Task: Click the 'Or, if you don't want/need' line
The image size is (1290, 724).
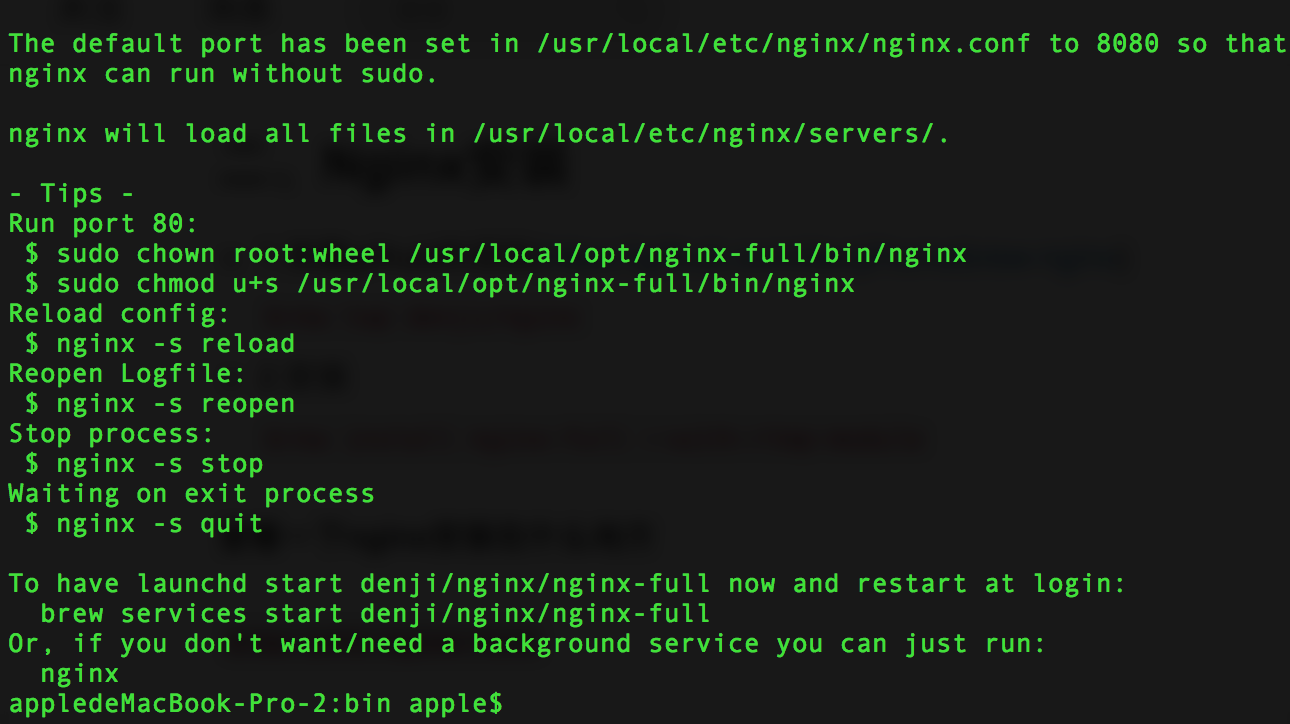Action: click(x=527, y=644)
